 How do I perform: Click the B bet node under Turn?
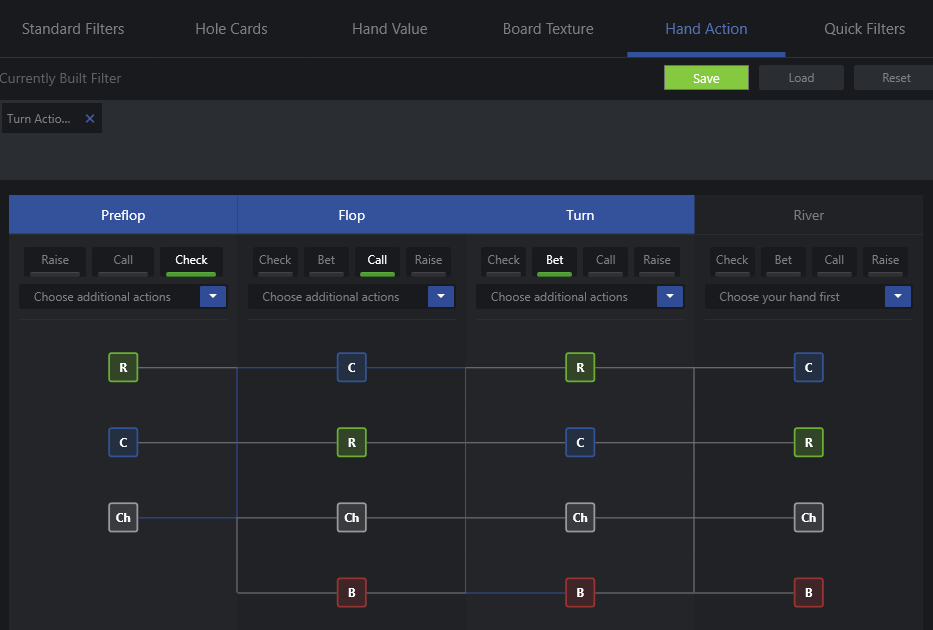tap(580, 592)
